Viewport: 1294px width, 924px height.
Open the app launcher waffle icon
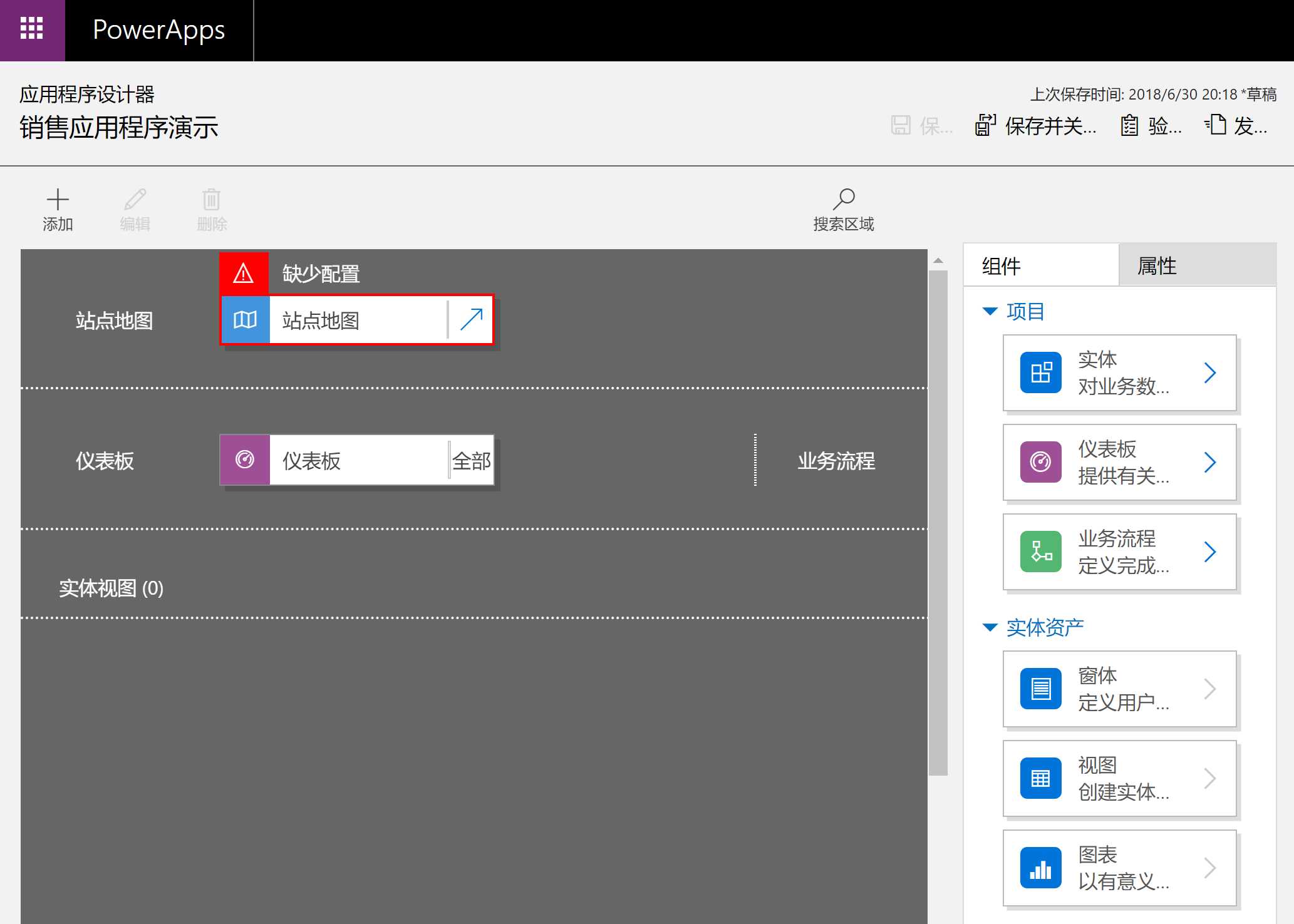click(x=32, y=29)
